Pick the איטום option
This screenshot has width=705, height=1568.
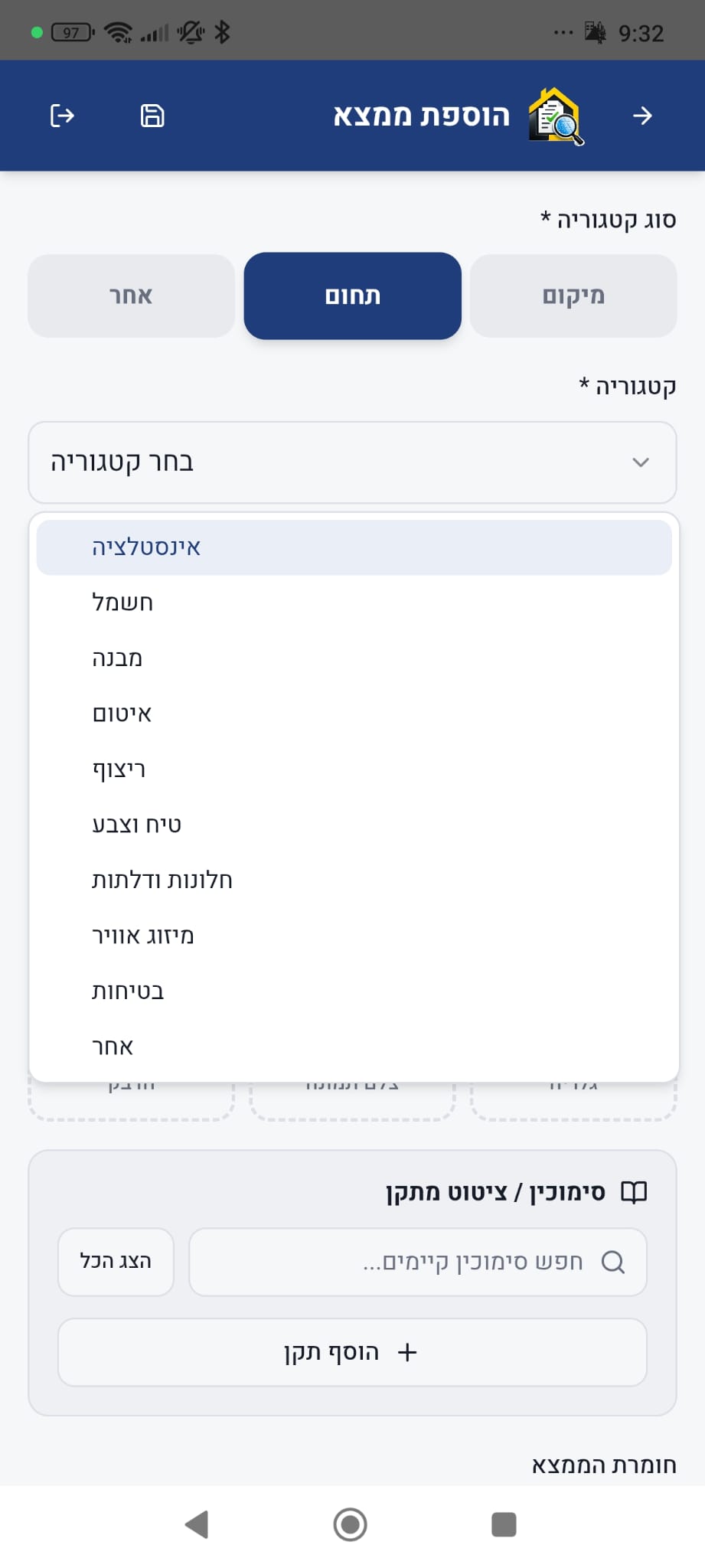(x=354, y=714)
